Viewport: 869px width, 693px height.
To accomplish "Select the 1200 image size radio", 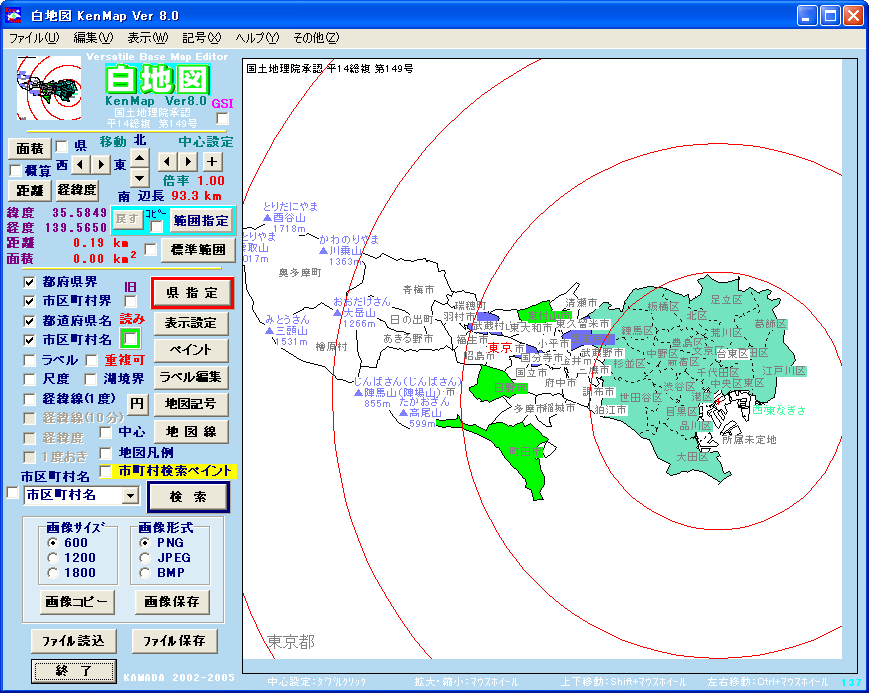I will (53, 558).
